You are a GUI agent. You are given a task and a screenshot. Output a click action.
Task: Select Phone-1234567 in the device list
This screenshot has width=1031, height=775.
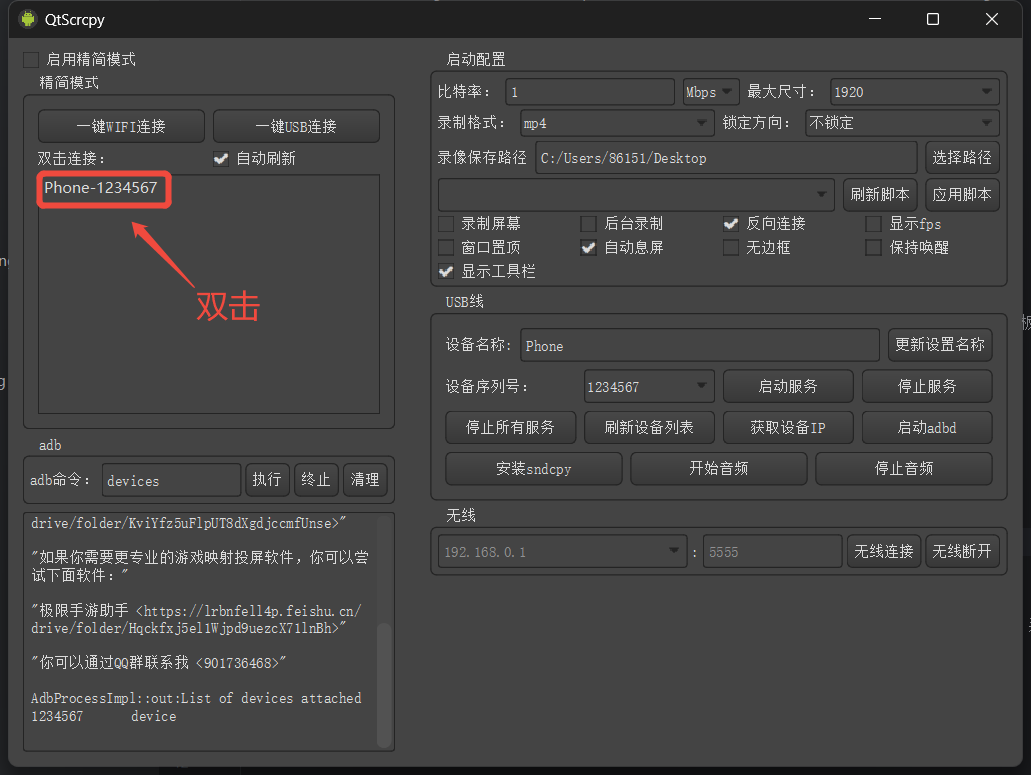(x=101, y=188)
